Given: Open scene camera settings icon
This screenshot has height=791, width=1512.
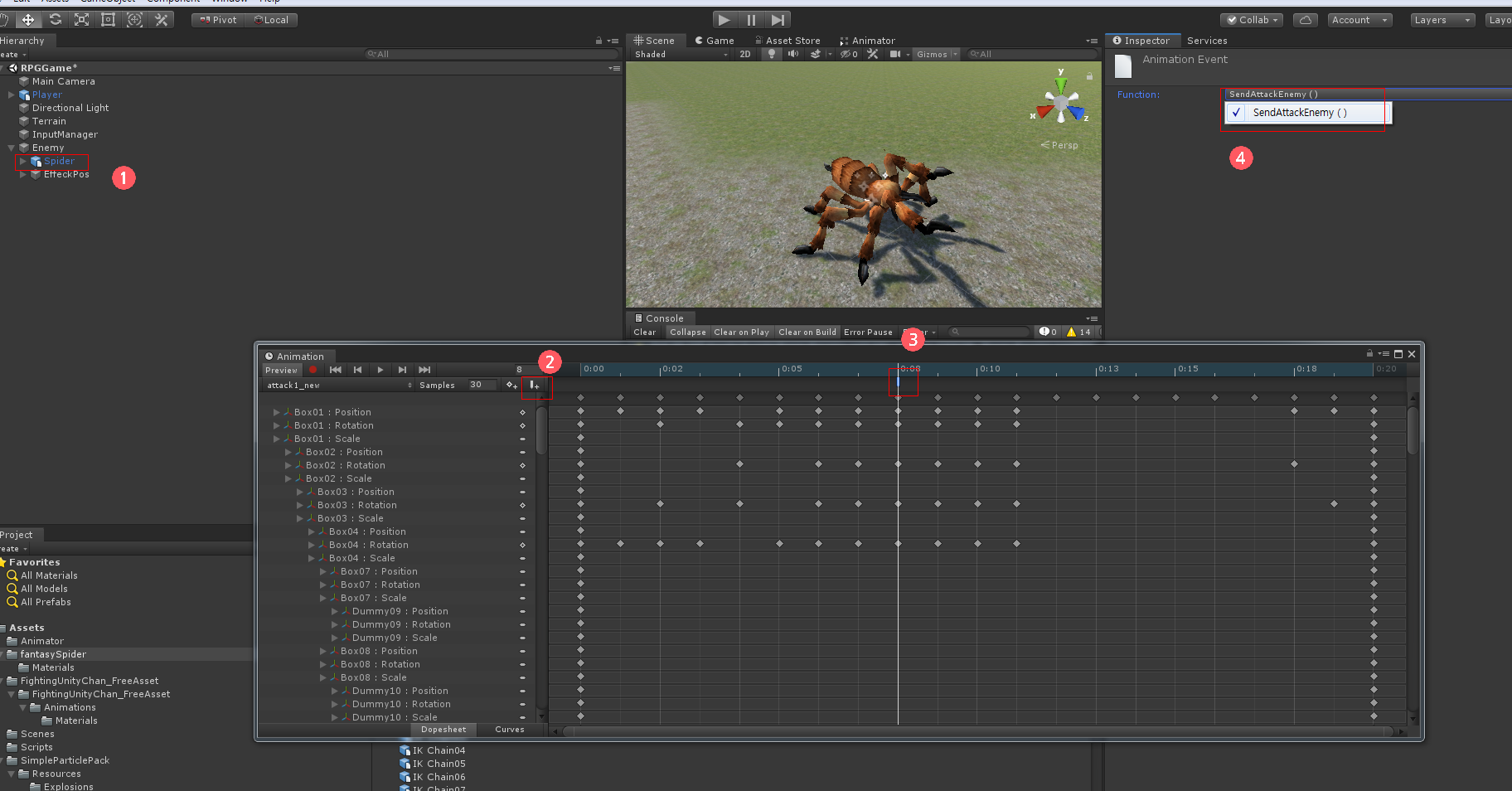Looking at the screenshot, I should [895, 54].
